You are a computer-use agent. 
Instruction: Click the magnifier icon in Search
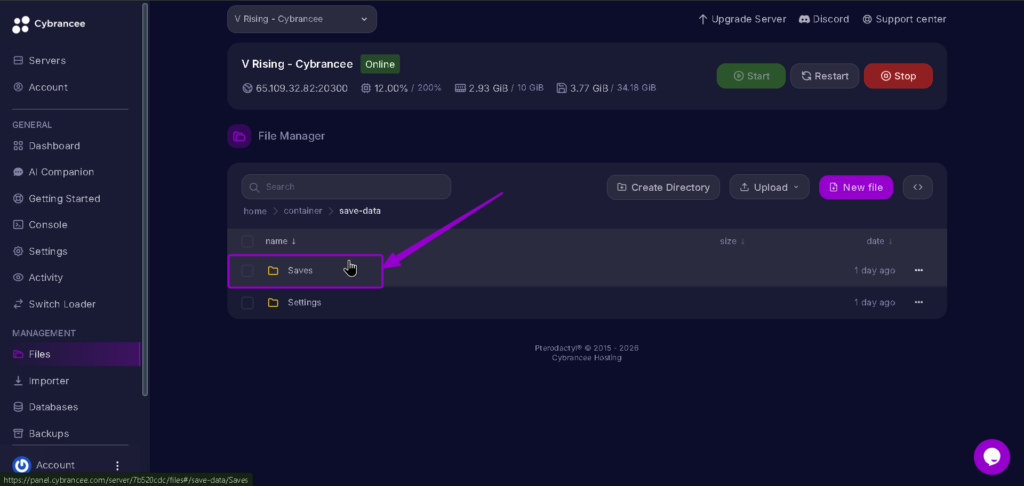pyautogui.click(x=254, y=187)
